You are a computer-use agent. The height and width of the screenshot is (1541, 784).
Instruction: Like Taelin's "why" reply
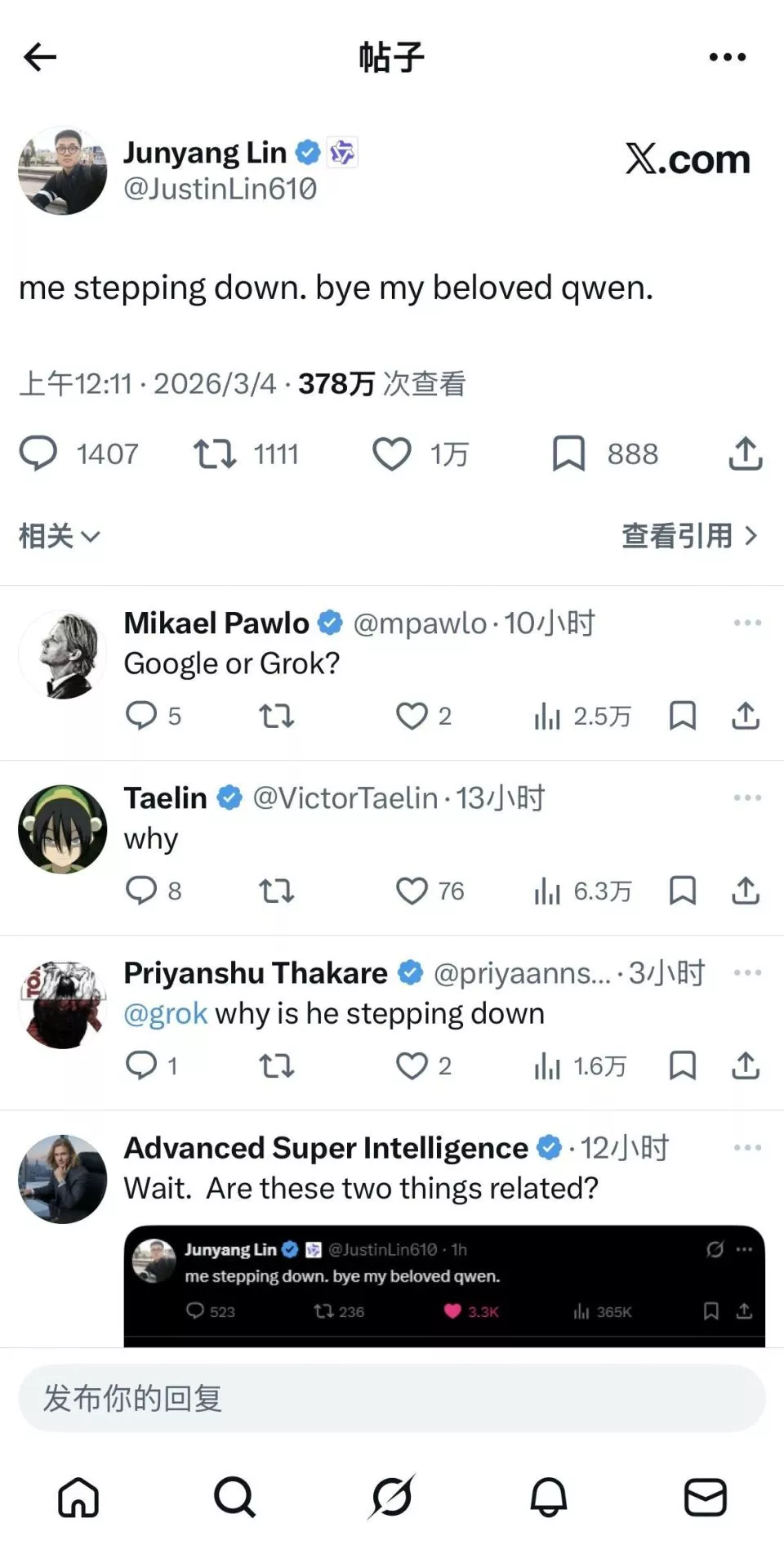click(412, 891)
